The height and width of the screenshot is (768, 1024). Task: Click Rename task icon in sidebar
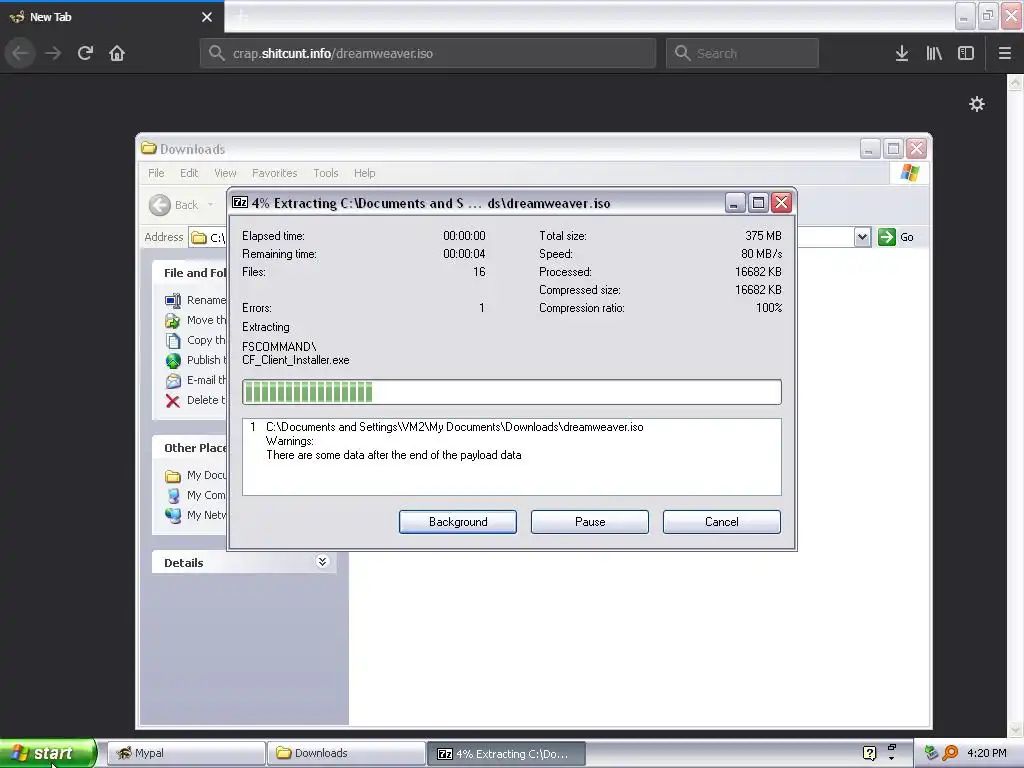pyautogui.click(x=172, y=300)
